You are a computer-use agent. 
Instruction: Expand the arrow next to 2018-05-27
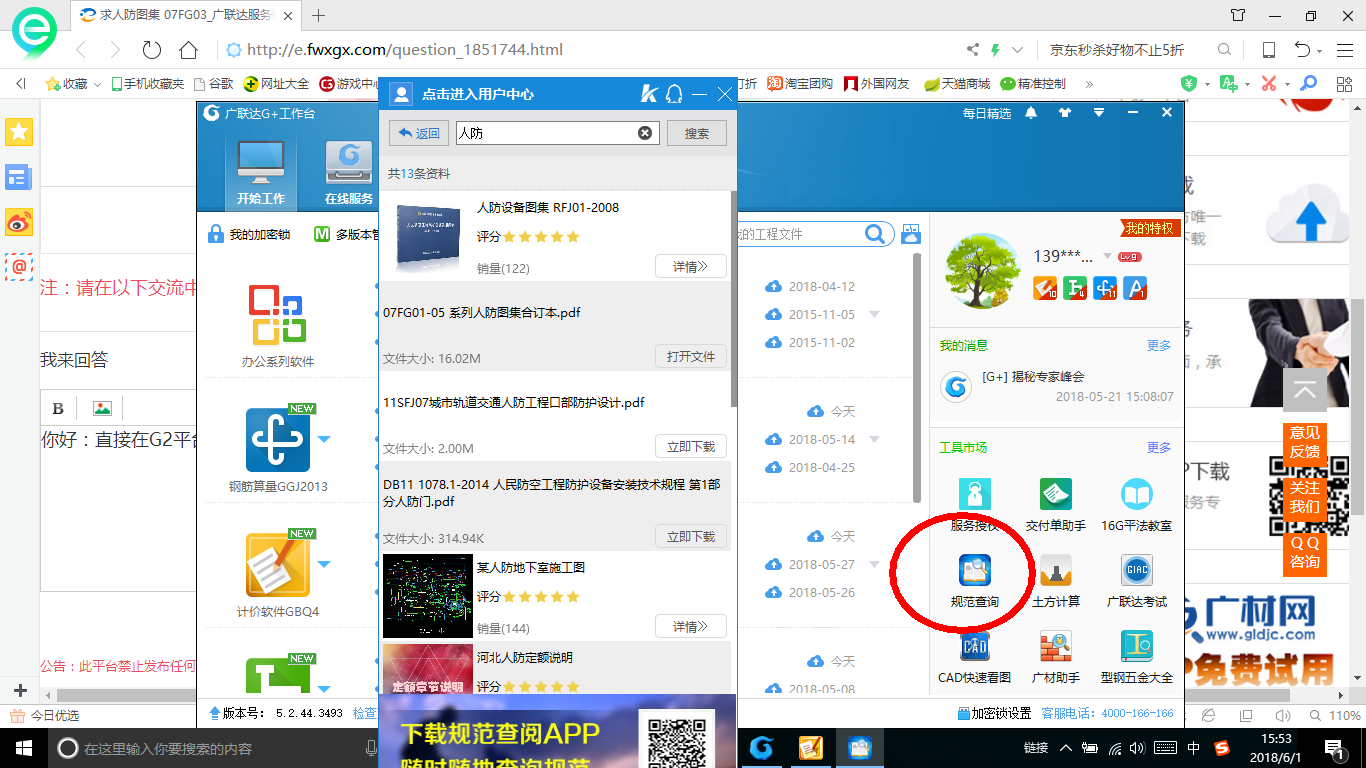click(x=875, y=565)
